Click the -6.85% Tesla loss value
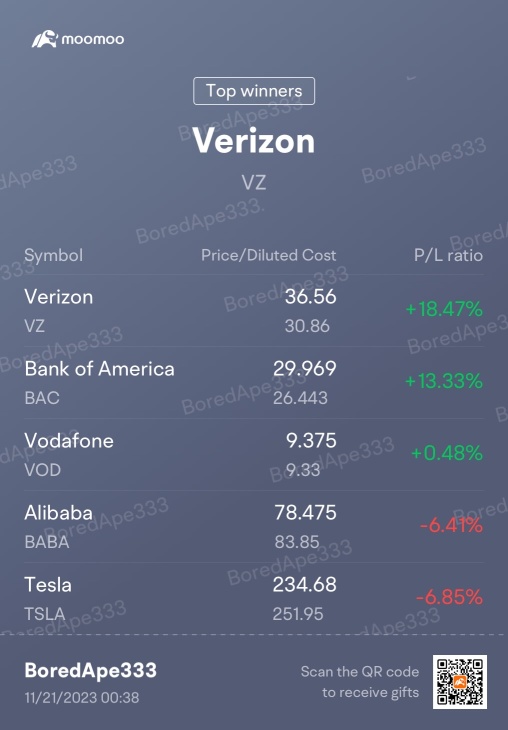Viewport: 508px width, 730px height. [449, 597]
